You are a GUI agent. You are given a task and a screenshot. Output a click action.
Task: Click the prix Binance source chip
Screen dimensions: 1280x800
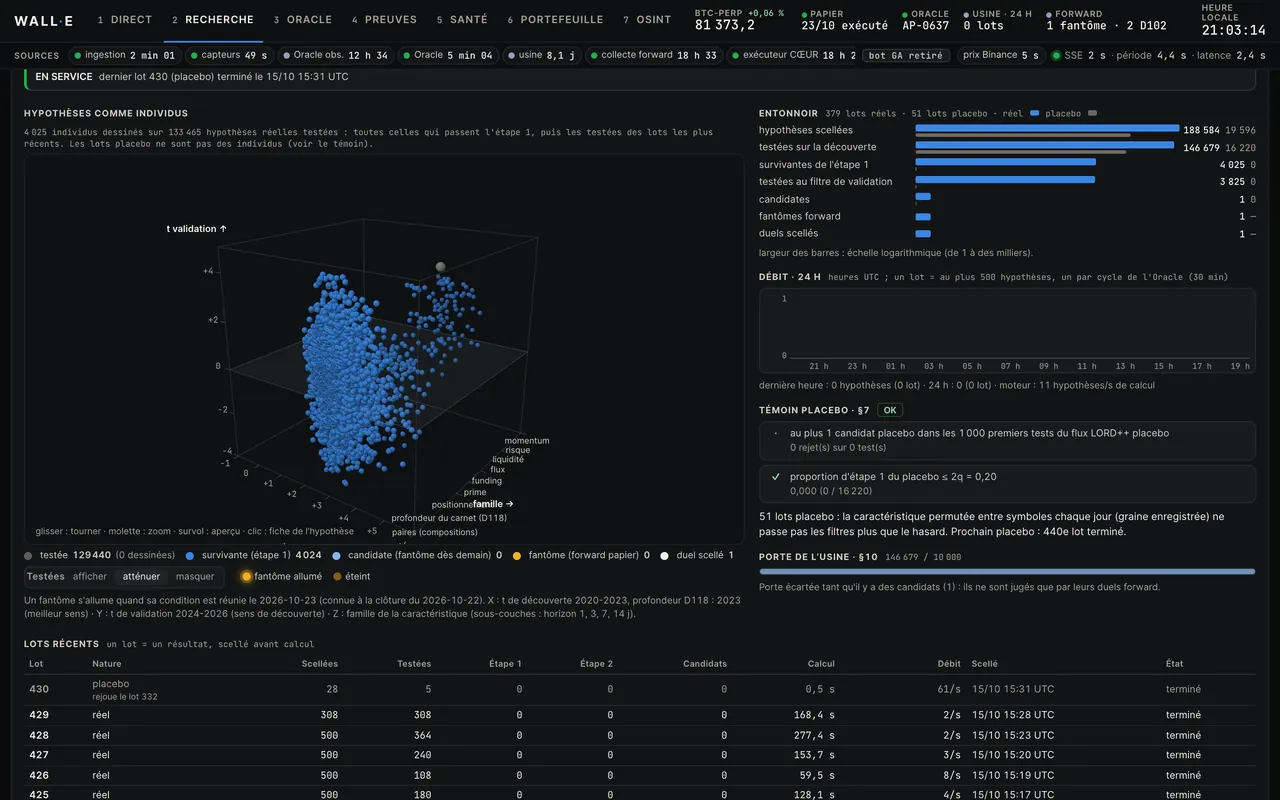click(1000, 55)
